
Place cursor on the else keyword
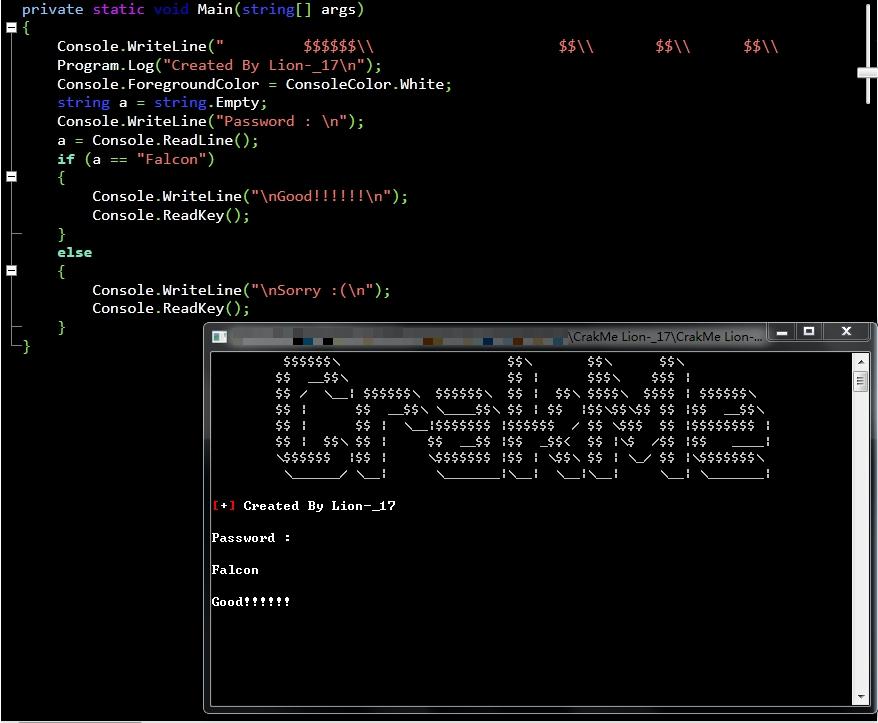coord(74,253)
